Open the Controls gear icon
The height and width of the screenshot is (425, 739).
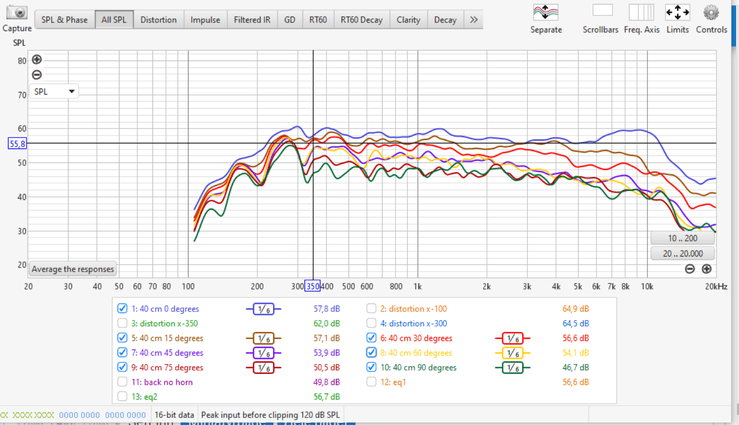[711, 12]
